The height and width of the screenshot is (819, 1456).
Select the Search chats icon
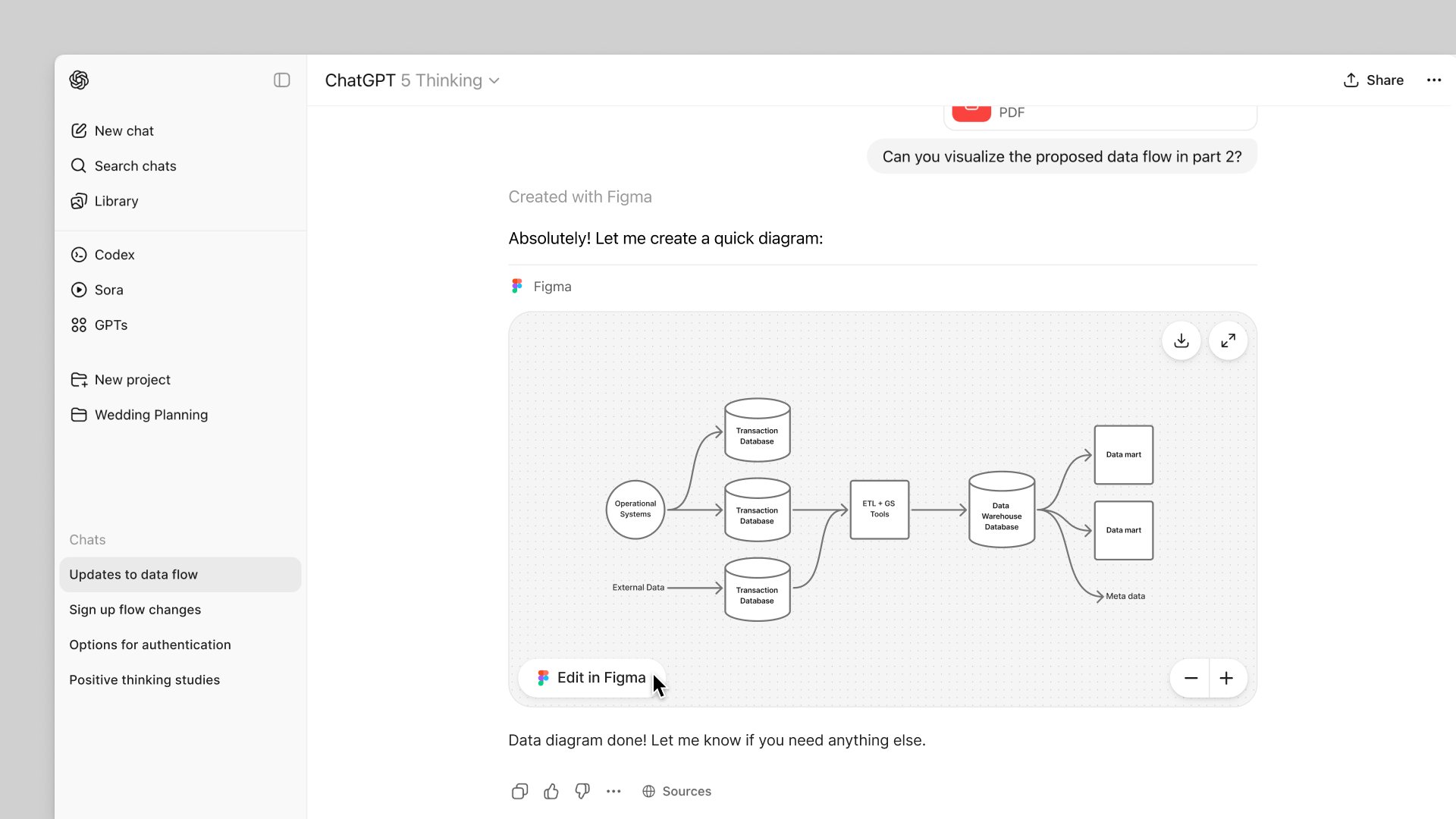coord(135,165)
